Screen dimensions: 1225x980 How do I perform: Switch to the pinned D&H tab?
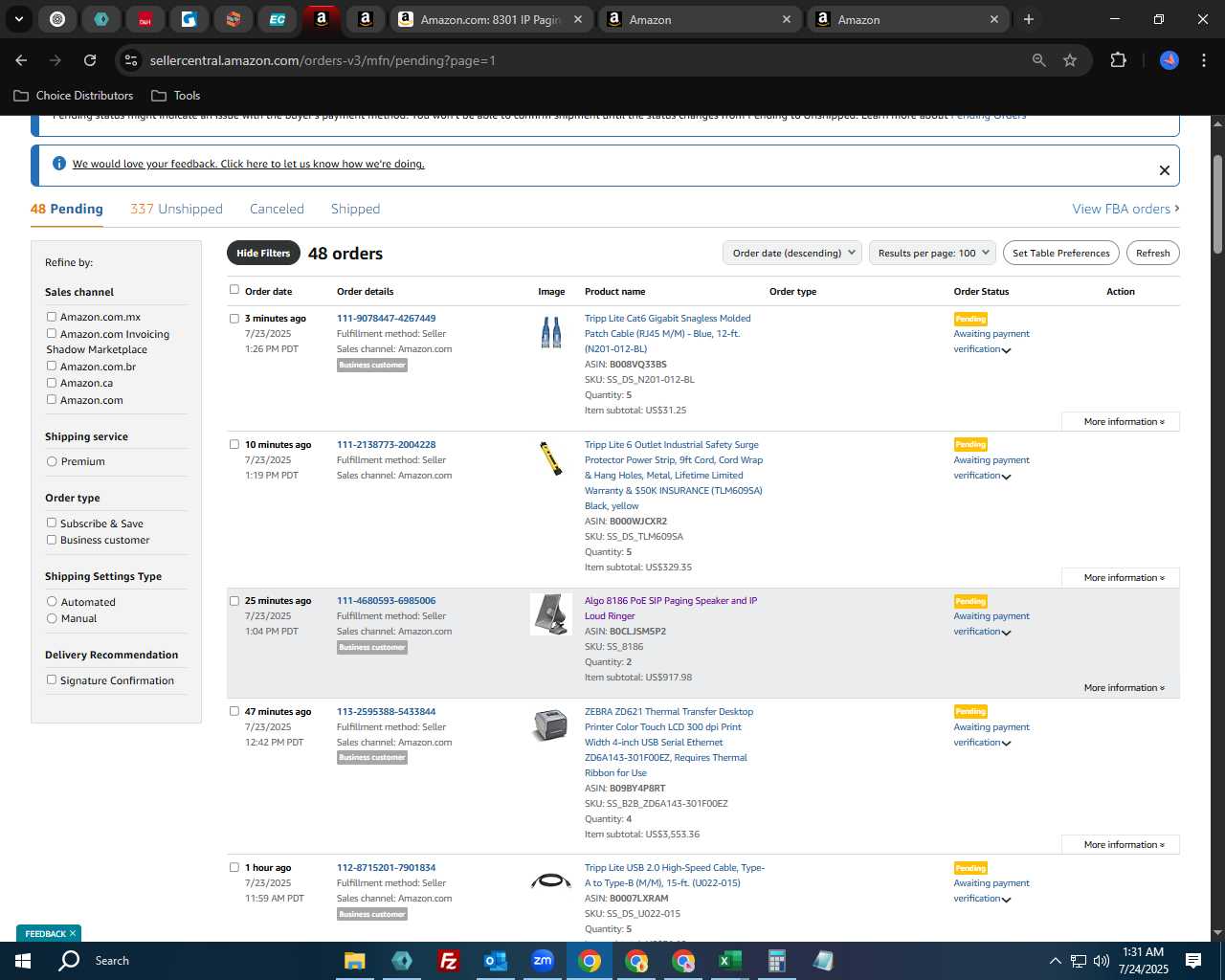pos(145,19)
